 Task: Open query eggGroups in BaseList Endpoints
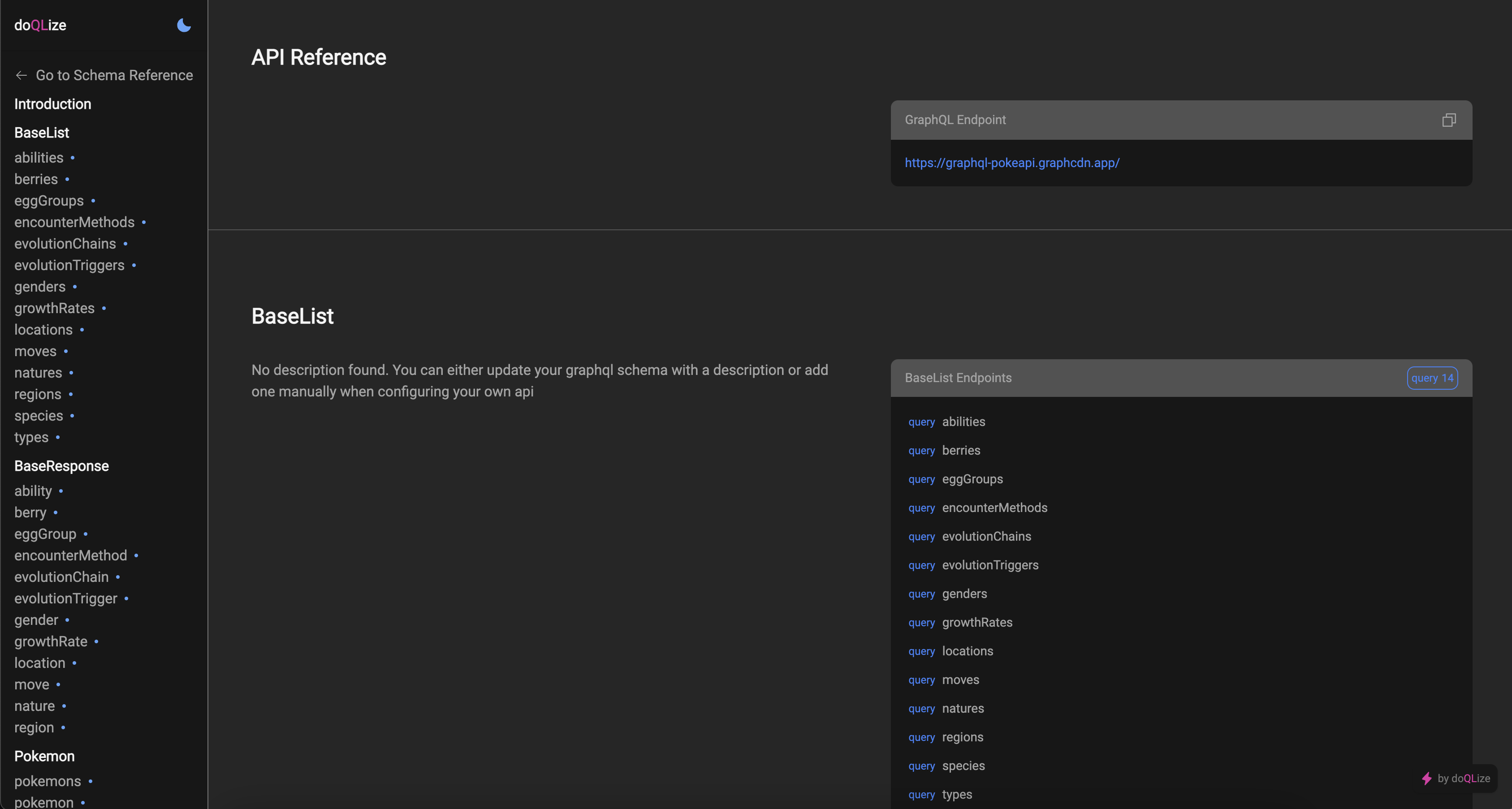[x=955, y=479]
